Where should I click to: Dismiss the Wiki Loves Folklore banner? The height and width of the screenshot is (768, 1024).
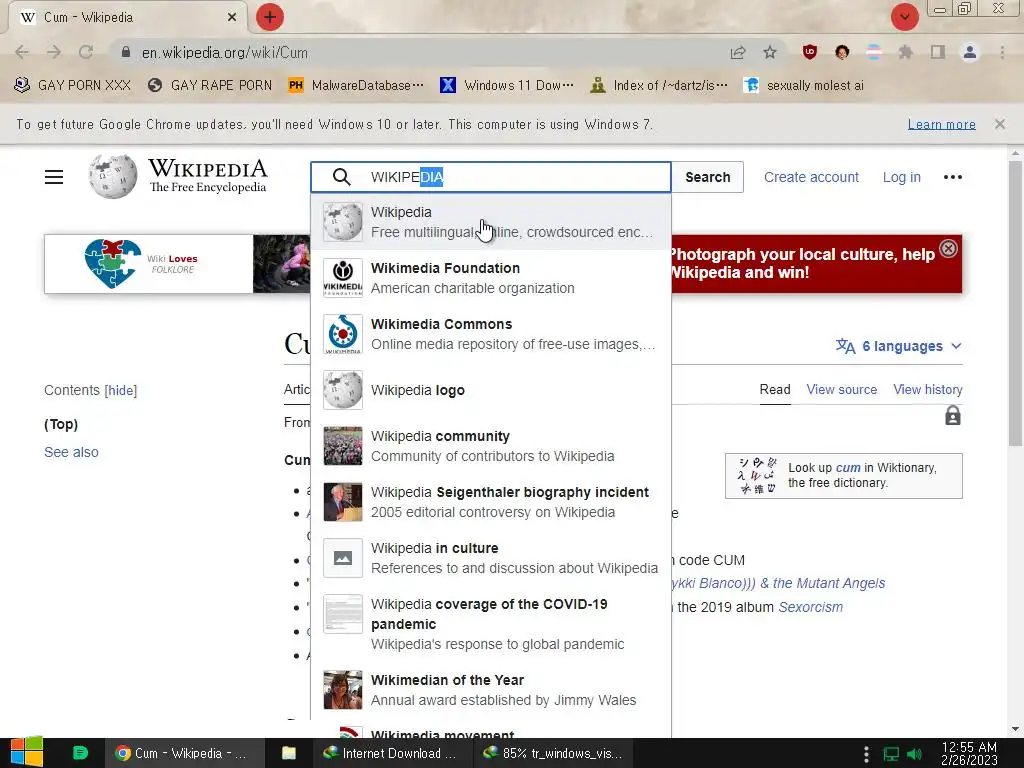pyautogui.click(x=948, y=248)
